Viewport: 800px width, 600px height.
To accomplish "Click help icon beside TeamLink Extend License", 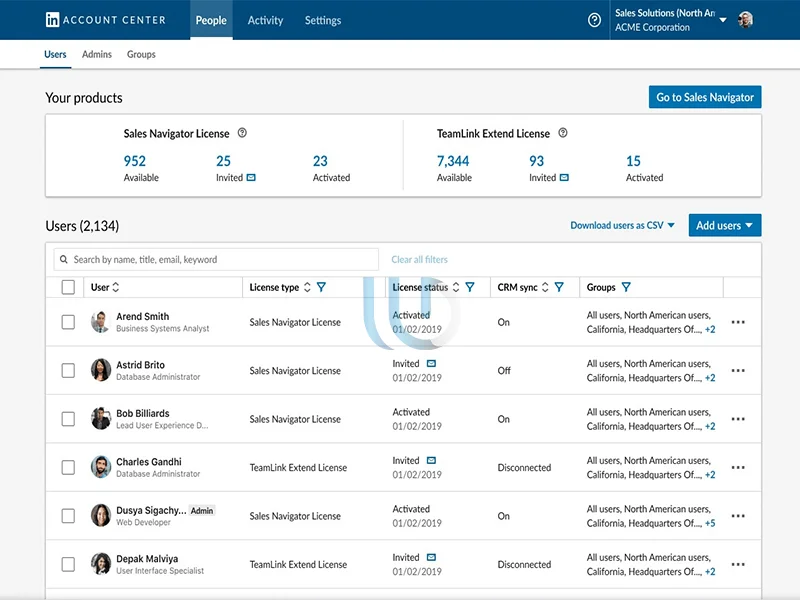I will pyautogui.click(x=563, y=133).
